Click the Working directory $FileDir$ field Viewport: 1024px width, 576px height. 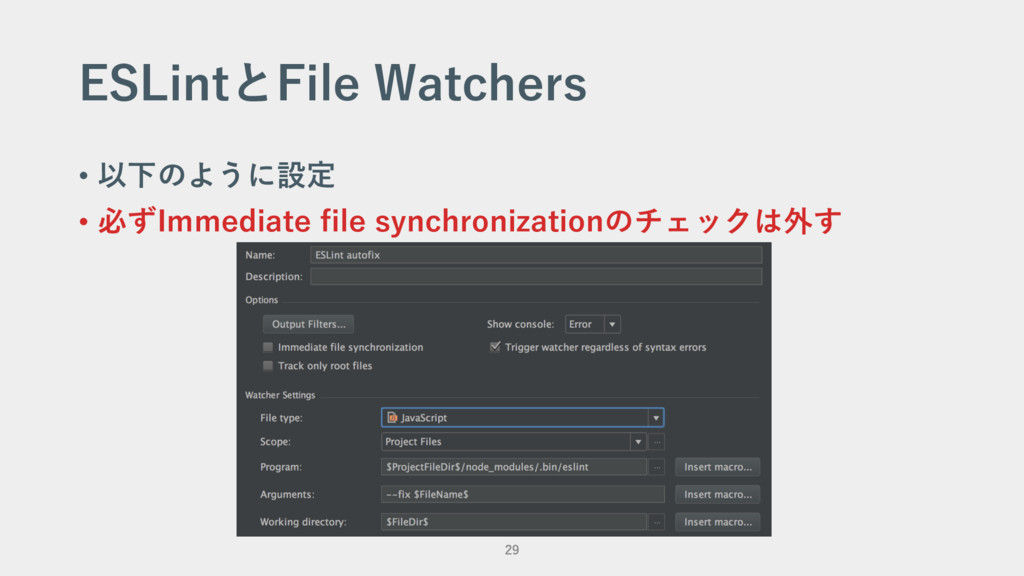click(514, 522)
